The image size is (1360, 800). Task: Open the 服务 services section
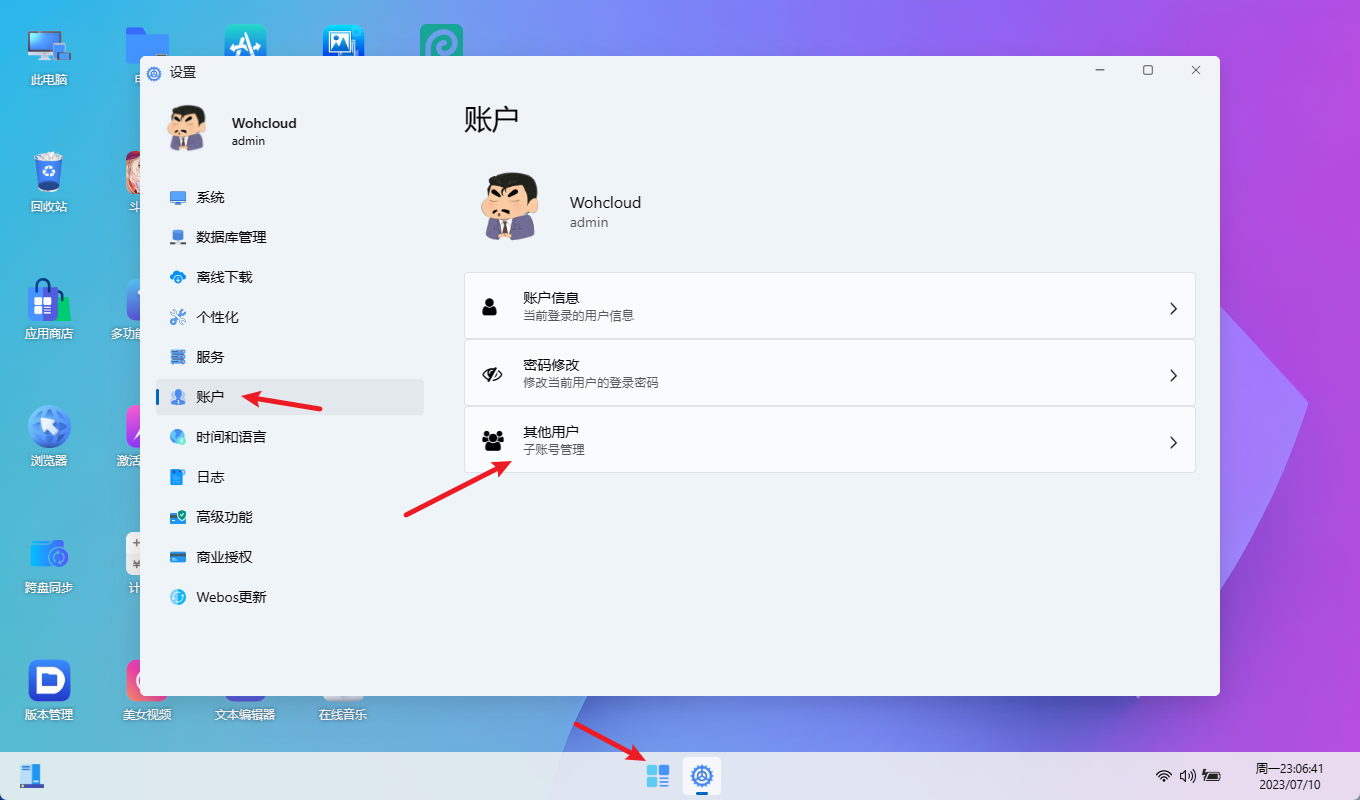pos(210,357)
